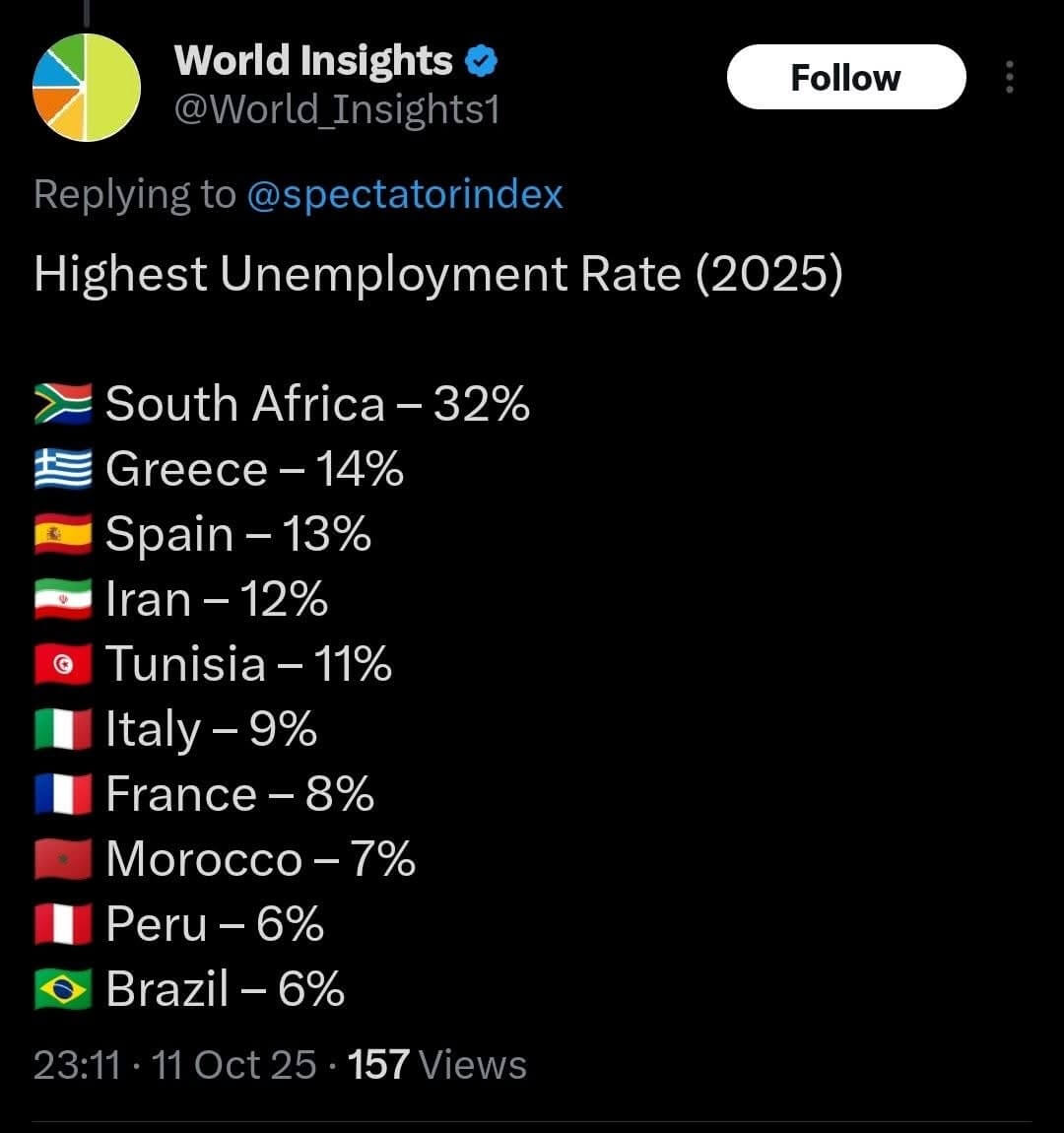Open the 23:11 · 11 Oct 25 timestamp
This screenshot has height=1133, width=1064.
click(x=175, y=1065)
